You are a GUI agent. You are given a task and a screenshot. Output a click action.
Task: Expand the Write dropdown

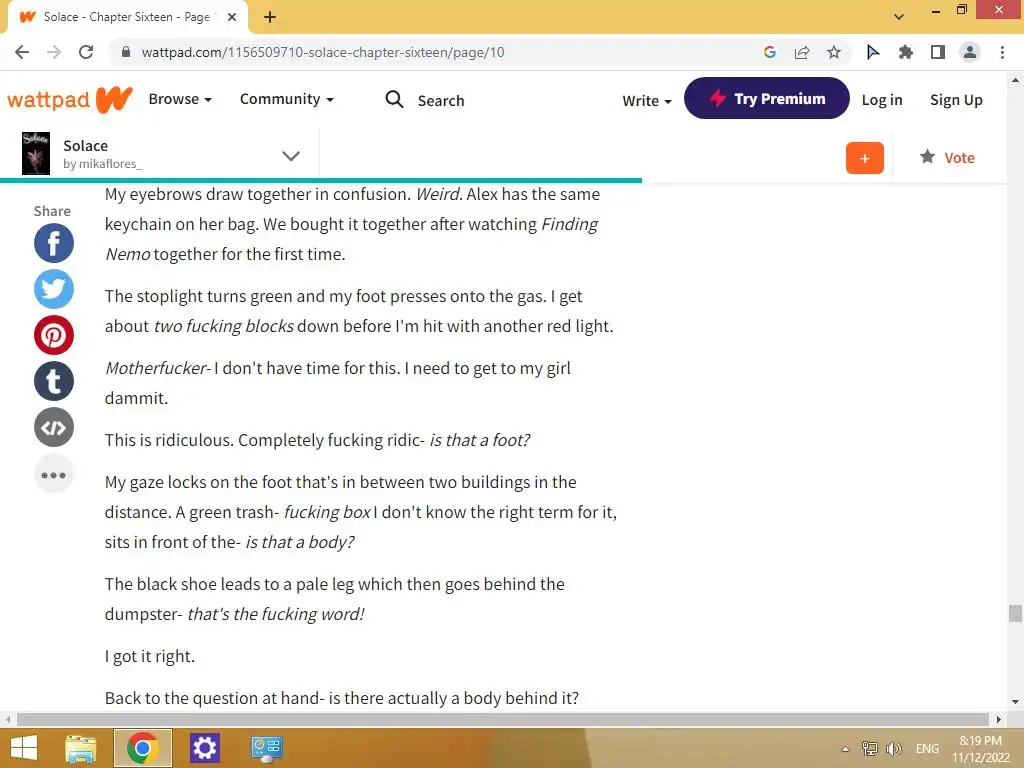point(647,101)
